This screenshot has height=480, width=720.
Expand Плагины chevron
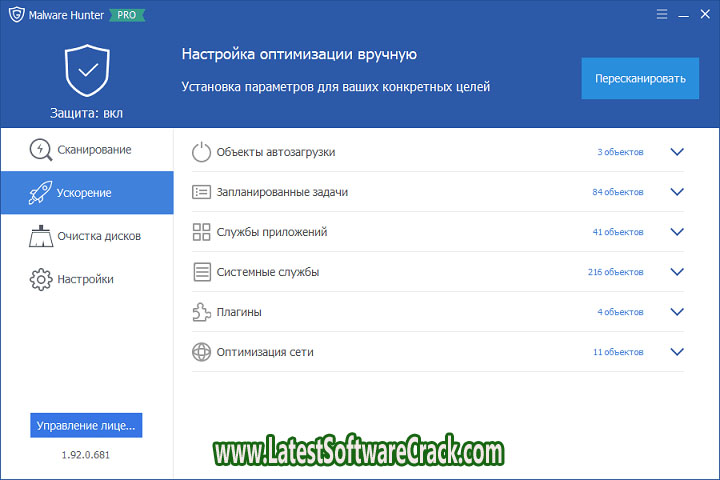tap(677, 311)
